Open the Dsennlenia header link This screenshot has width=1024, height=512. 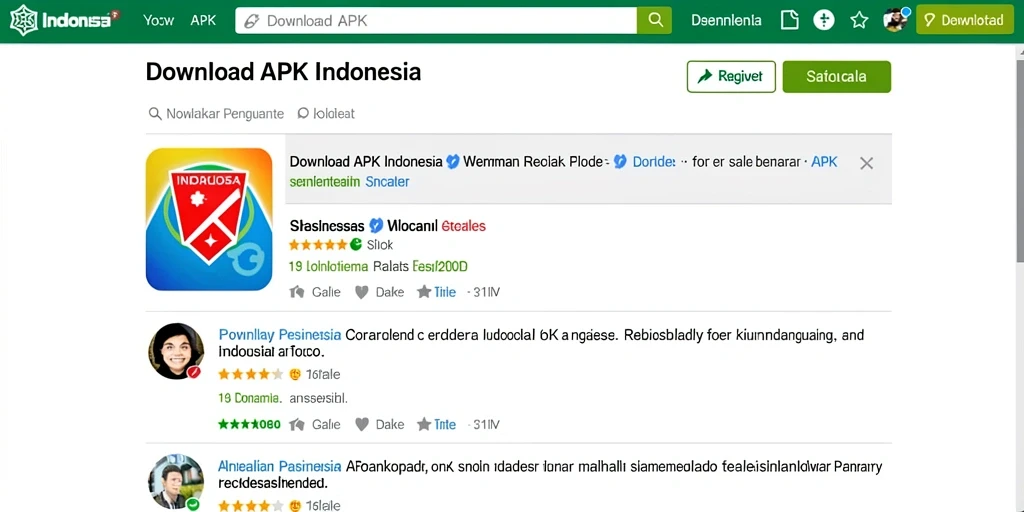point(726,20)
